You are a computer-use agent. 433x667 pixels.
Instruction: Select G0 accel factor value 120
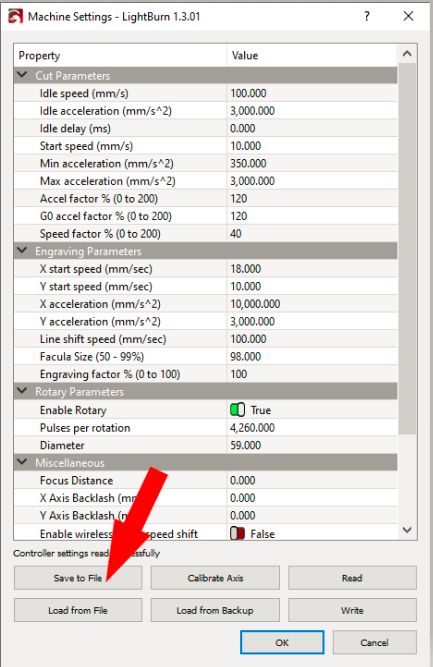[x=312, y=216]
